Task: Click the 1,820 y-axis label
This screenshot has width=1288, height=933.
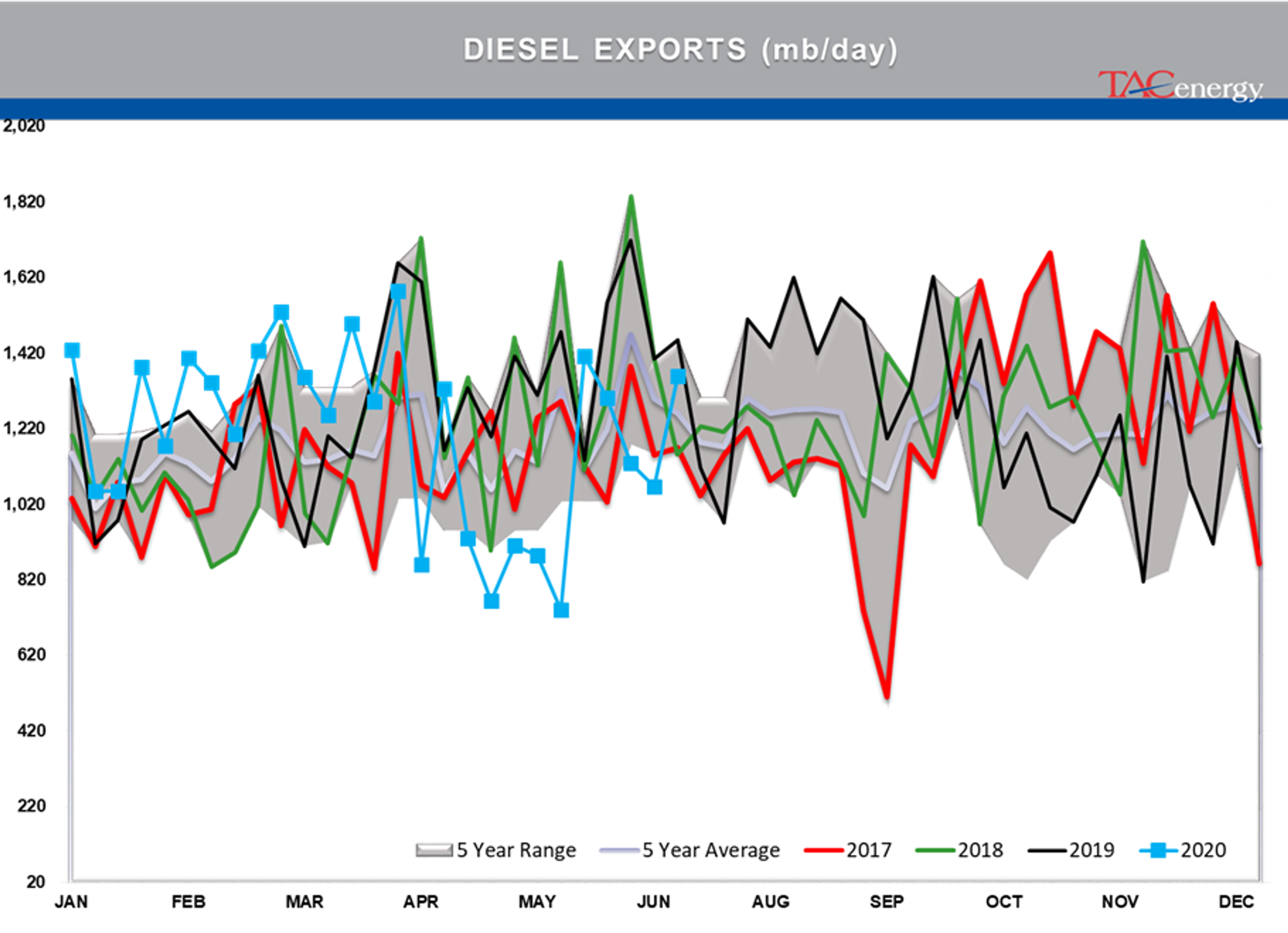Action: click(24, 202)
